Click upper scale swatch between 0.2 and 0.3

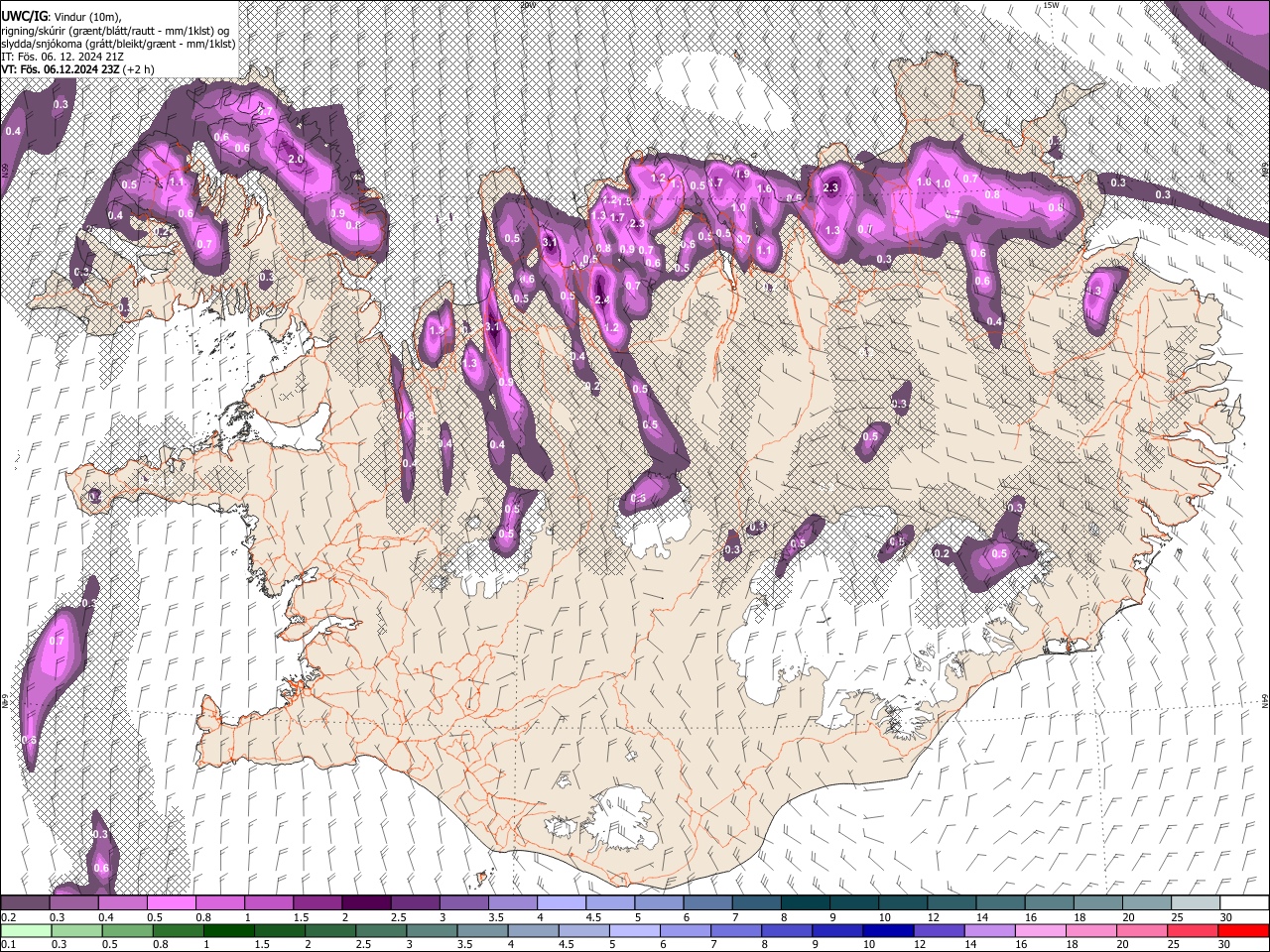[25, 903]
